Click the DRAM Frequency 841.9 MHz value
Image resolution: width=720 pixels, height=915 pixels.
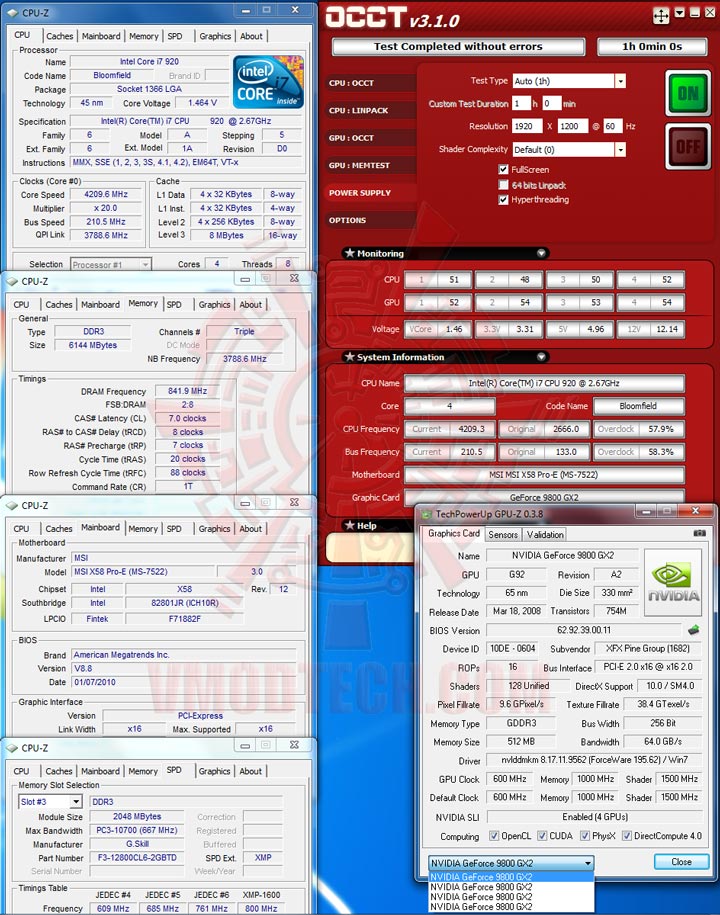coord(187,391)
